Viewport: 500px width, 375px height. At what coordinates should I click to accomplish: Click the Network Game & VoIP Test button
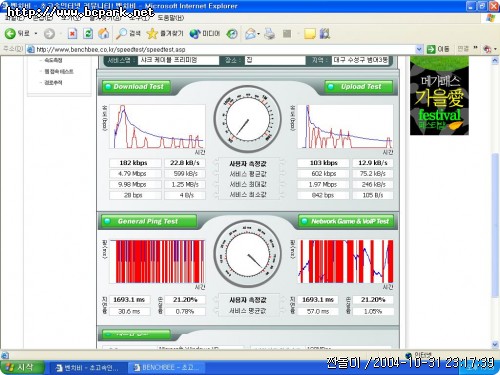pyautogui.click(x=346, y=221)
